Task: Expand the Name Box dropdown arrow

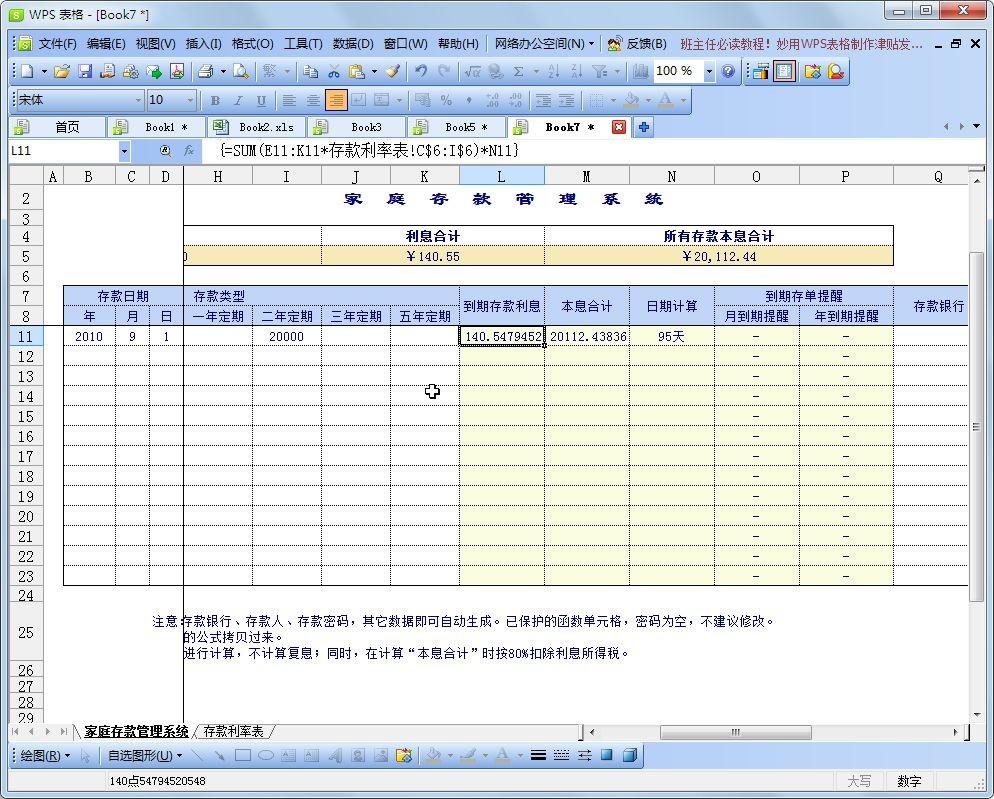Action: [125, 151]
